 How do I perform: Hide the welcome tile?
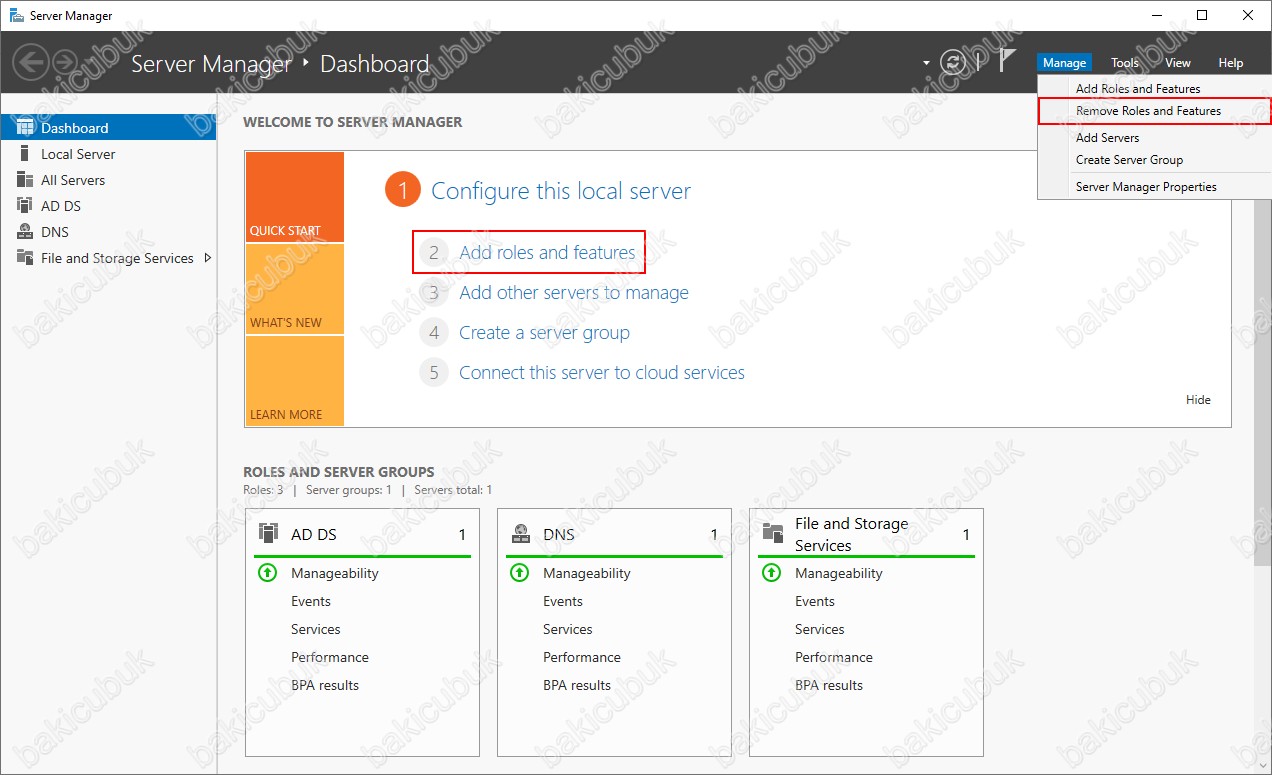[x=1198, y=400]
